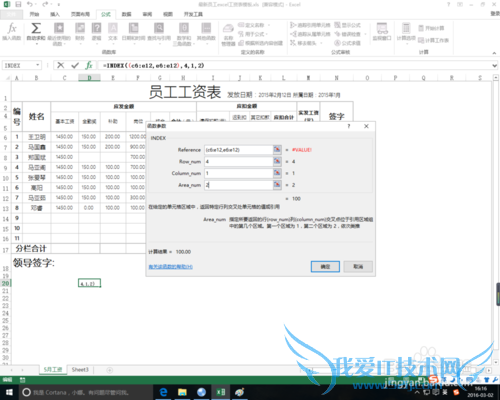Open the help link about this function
500x400 pixels.
(170, 267)
